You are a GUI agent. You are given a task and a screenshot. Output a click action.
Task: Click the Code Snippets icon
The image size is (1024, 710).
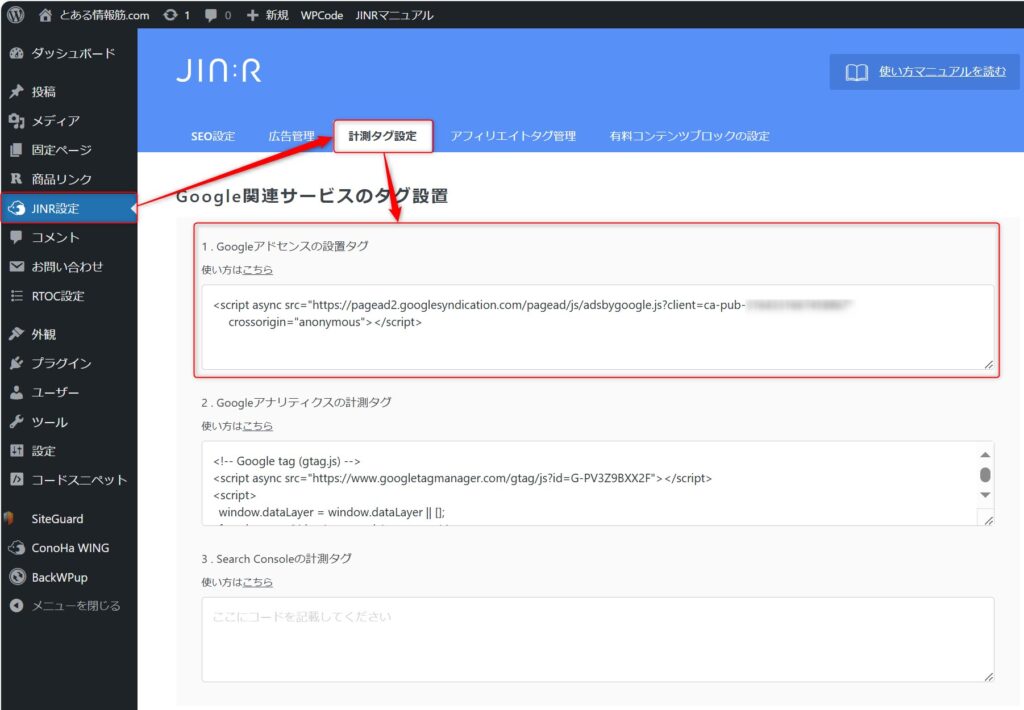click(x=17, y=479)
